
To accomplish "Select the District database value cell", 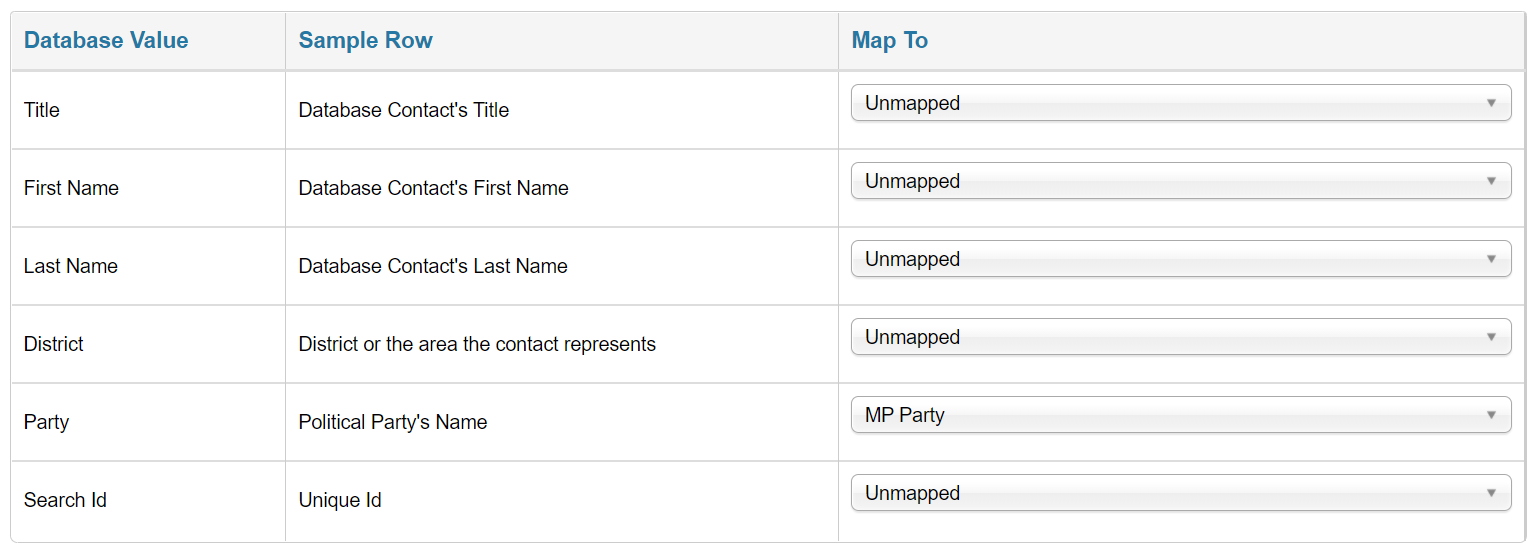I will click(x=54, y=344).
